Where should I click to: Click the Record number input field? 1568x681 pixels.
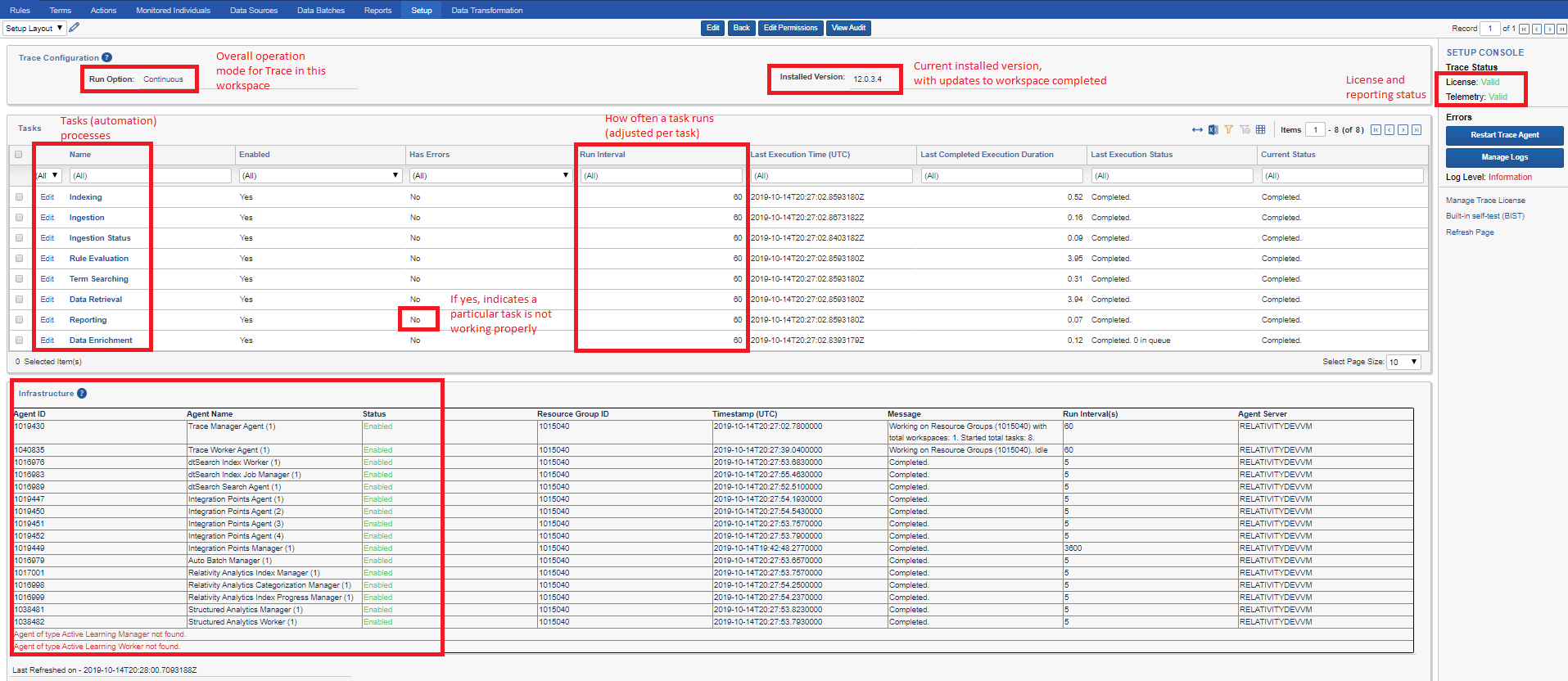[x=1490, y=29]
